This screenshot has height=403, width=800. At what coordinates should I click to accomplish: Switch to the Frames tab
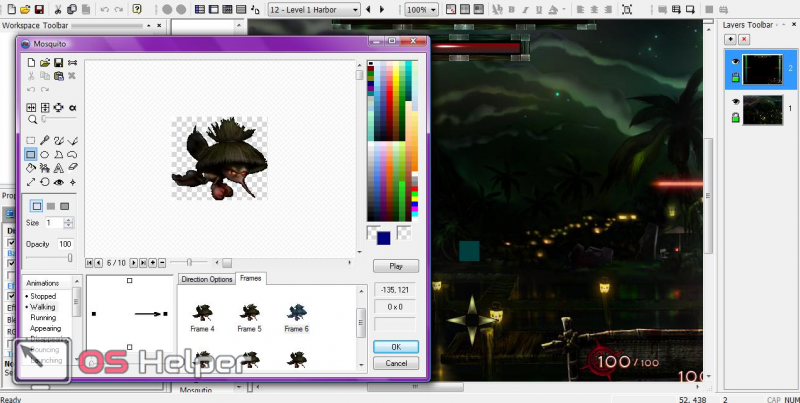251,278
